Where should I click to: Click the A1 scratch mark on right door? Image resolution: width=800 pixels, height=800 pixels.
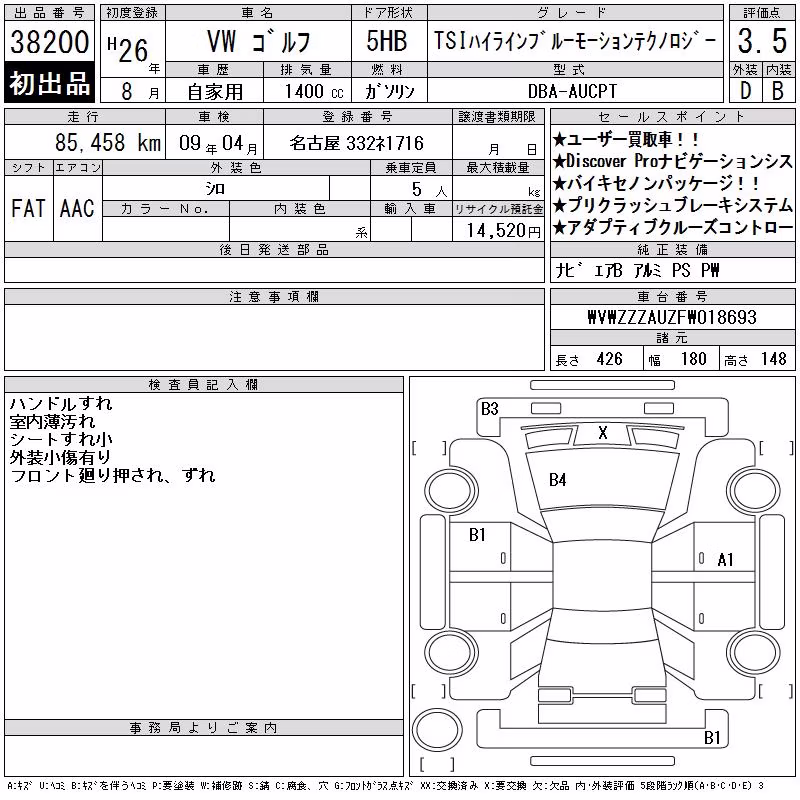[x=725, y=560]
